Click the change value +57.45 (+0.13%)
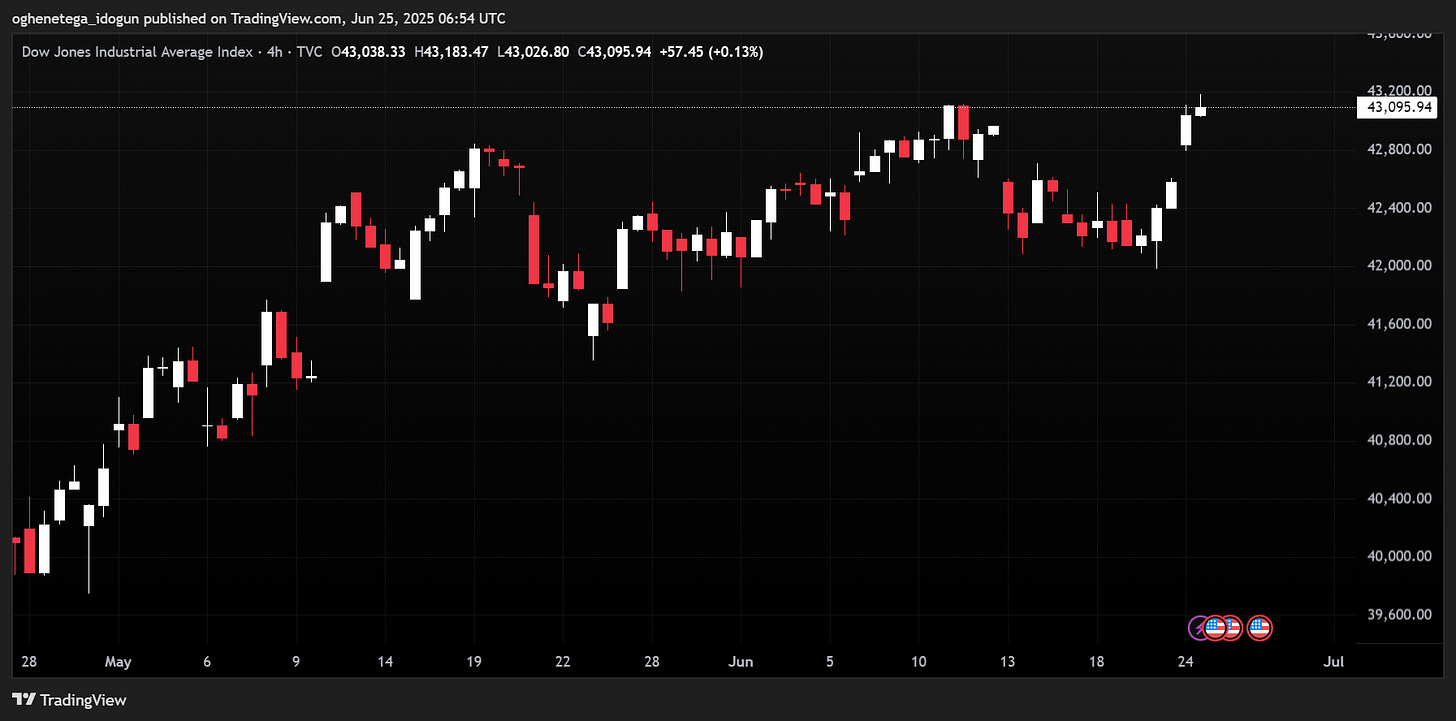This screenshot has height=721, width=1456. tap(711, 52)
